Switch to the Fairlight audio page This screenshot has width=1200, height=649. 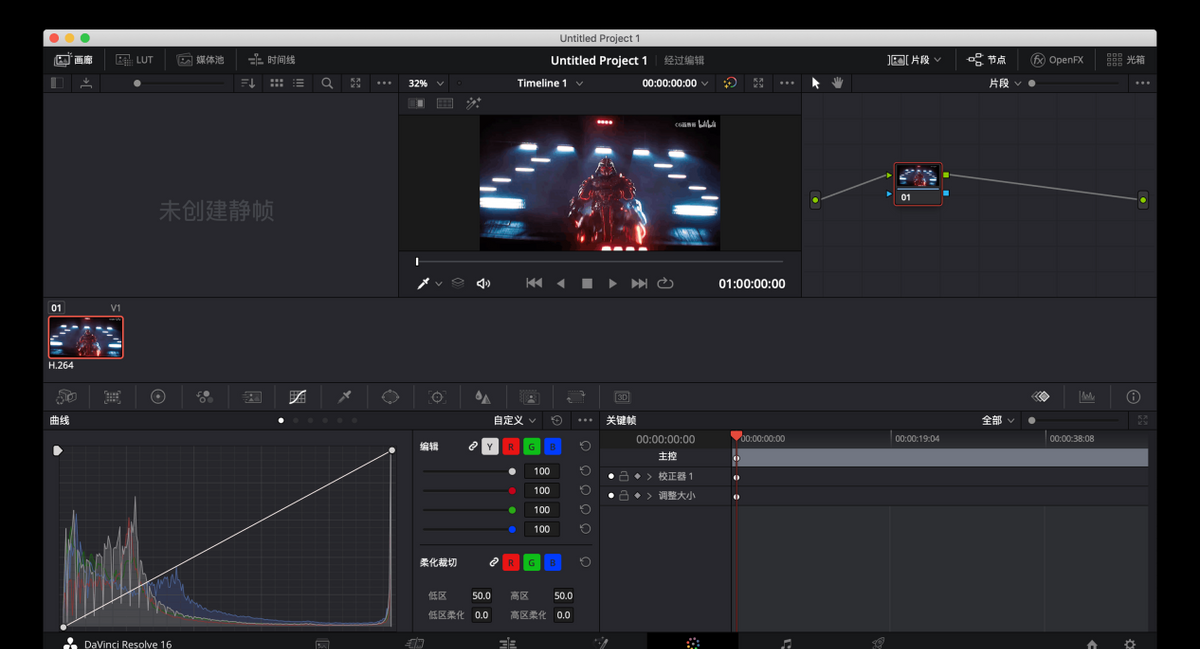tap(786, 645)
